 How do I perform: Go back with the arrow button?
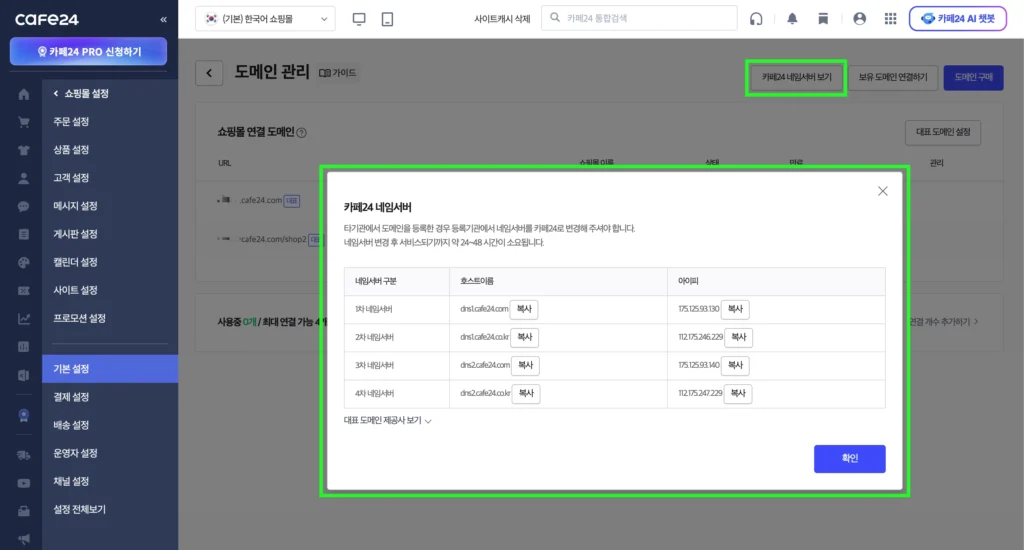point(209,73)
